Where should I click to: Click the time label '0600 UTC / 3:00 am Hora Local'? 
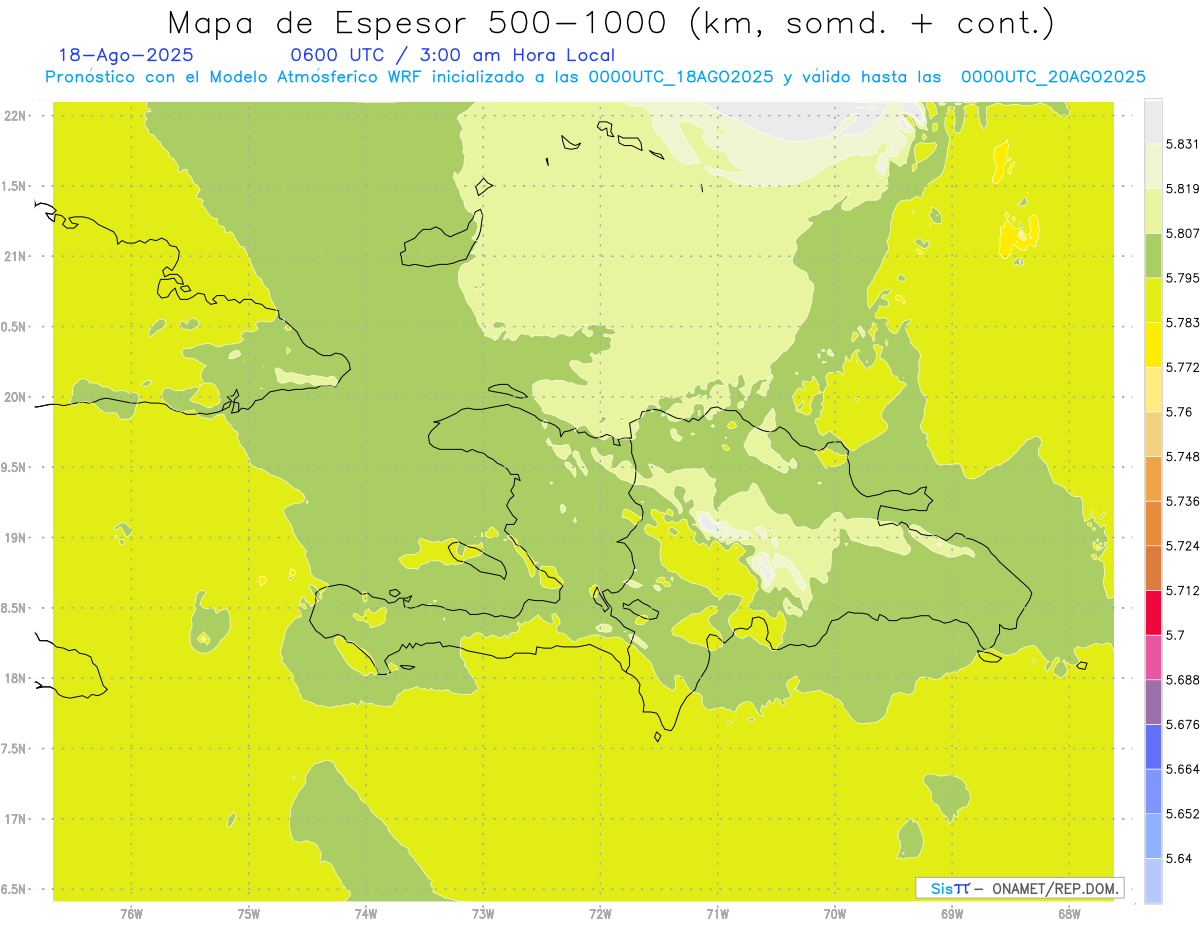click(452, 55)
